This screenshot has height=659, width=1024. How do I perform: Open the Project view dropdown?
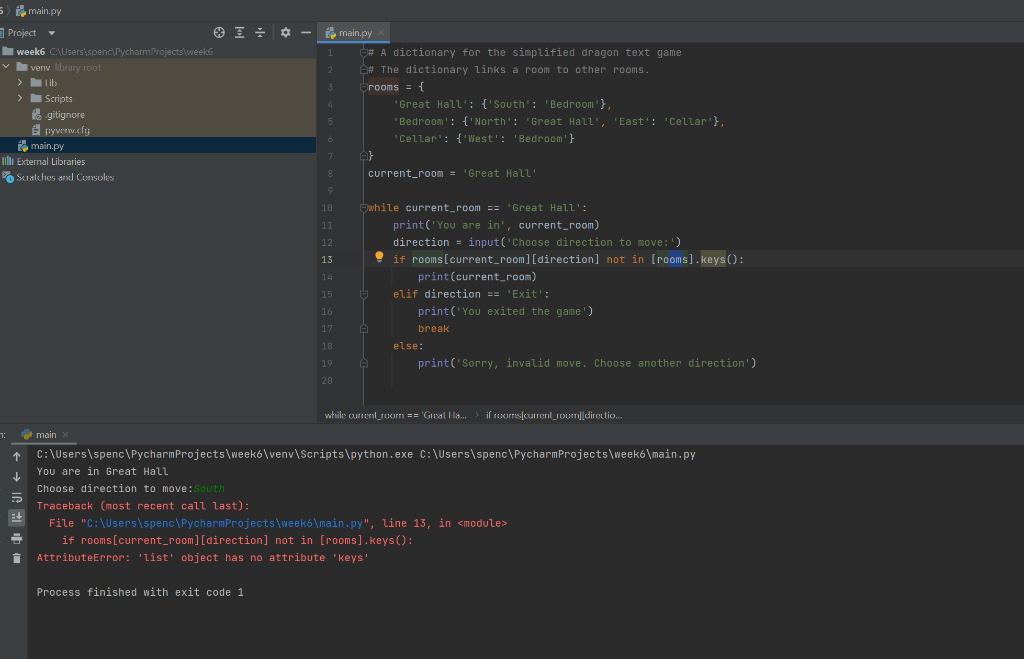(51, 33)
